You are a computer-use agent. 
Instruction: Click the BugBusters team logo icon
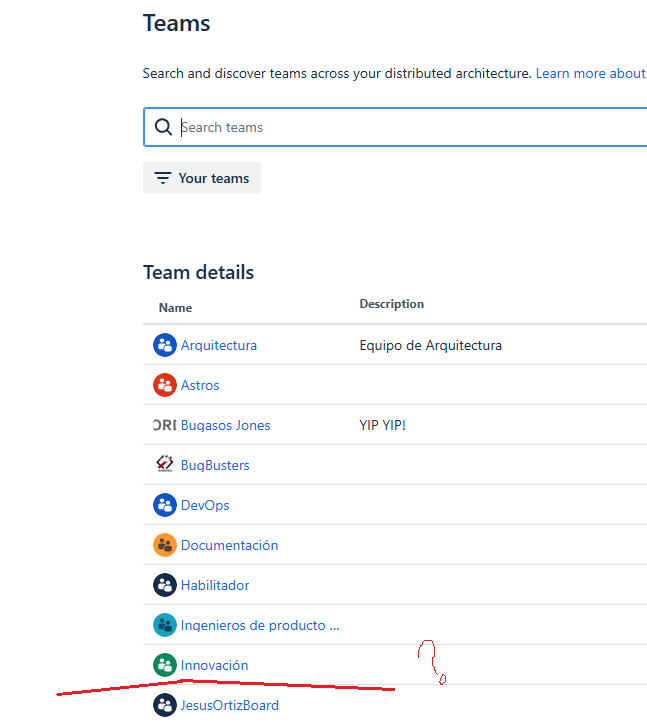pyautogui.click(x=164, y=464)
